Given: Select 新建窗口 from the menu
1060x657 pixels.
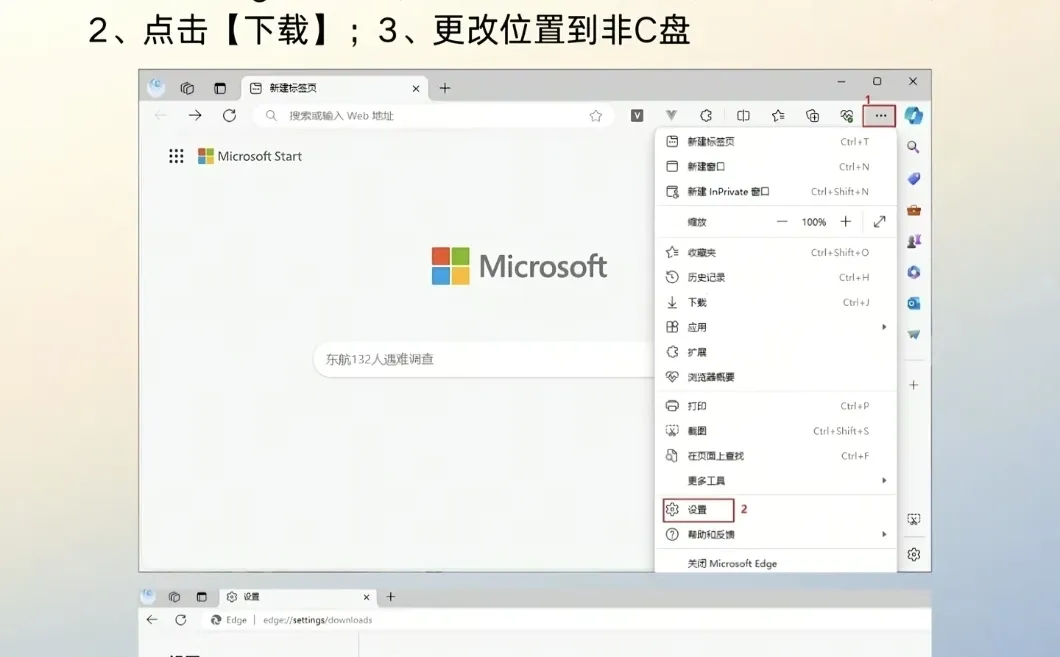Looking at the screenshot, I should 775,166.
